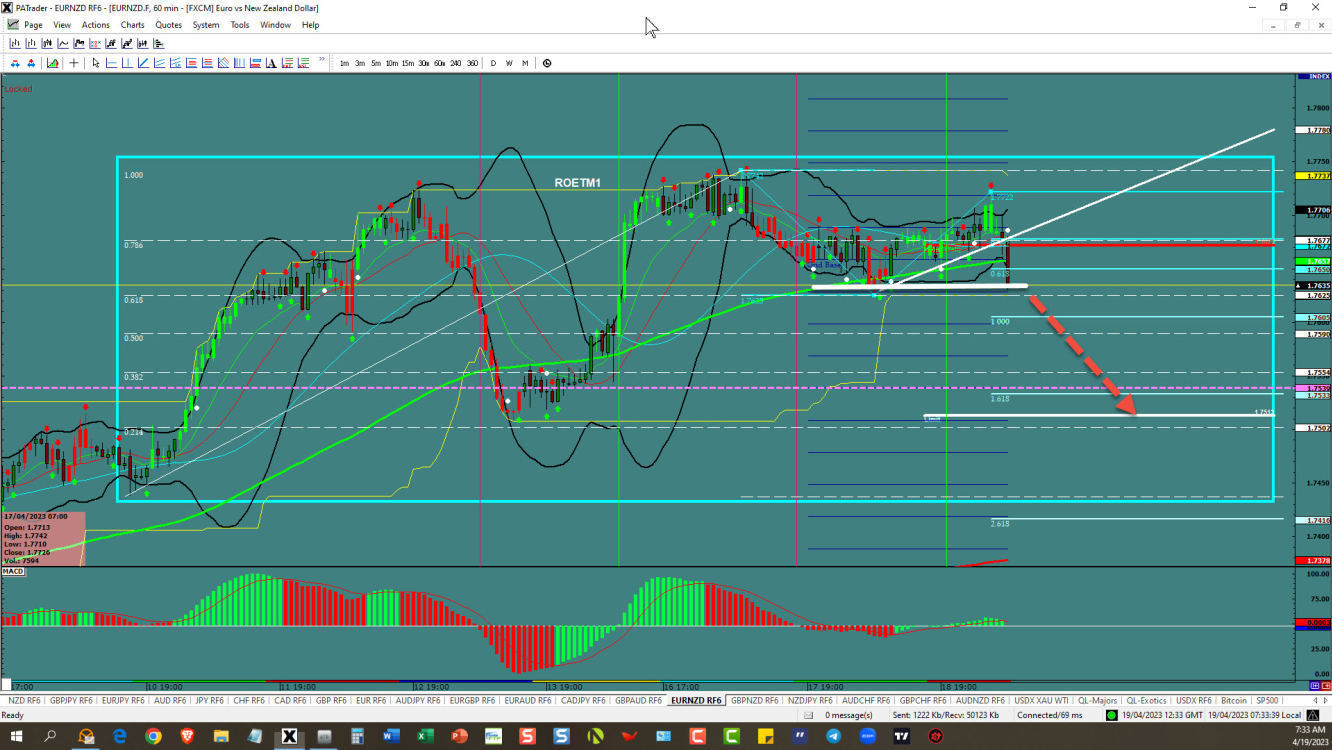Click the 0 message(s) status text

(x=851, y=715)
